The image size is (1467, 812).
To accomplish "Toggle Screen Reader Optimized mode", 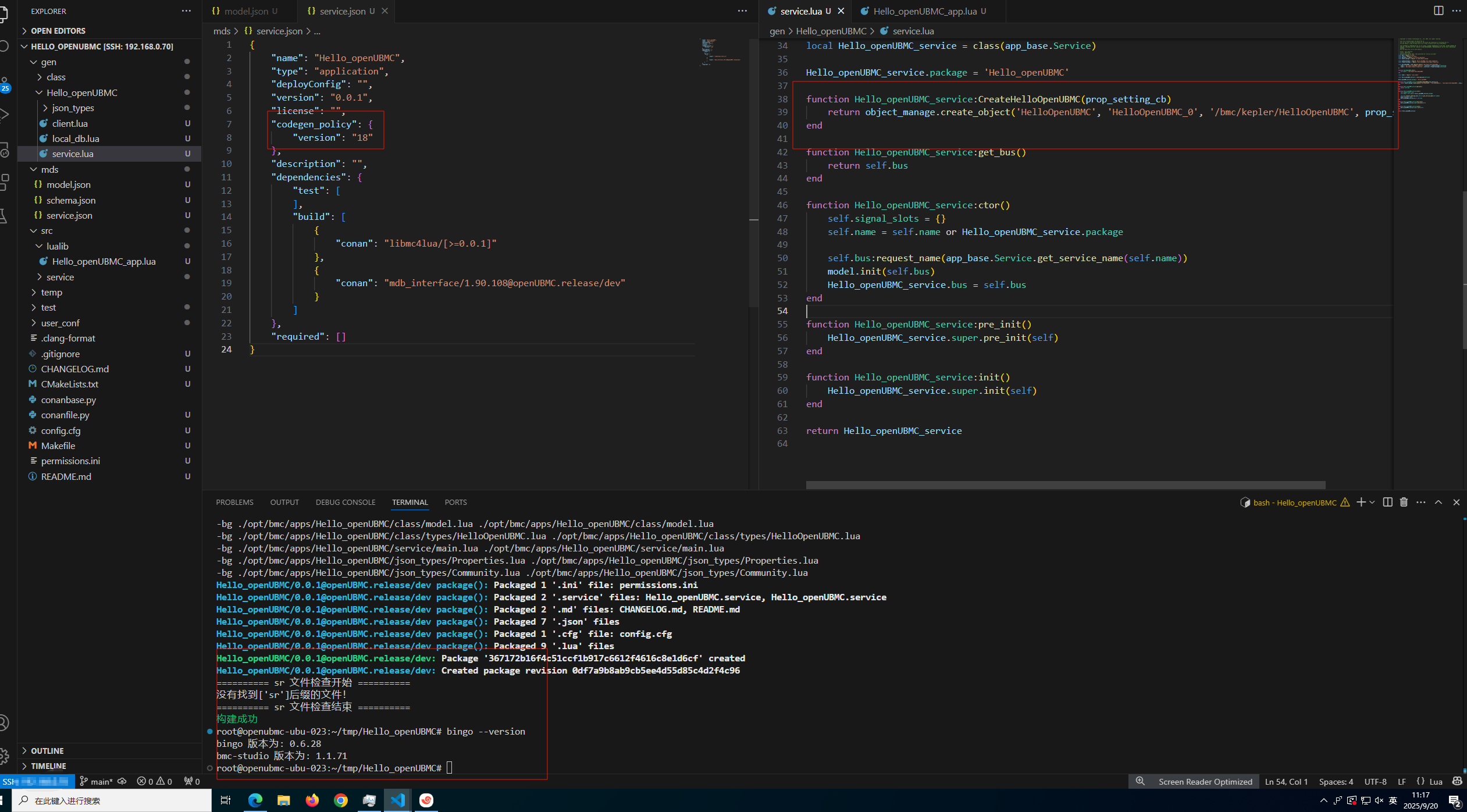I will pos(1205,781).
